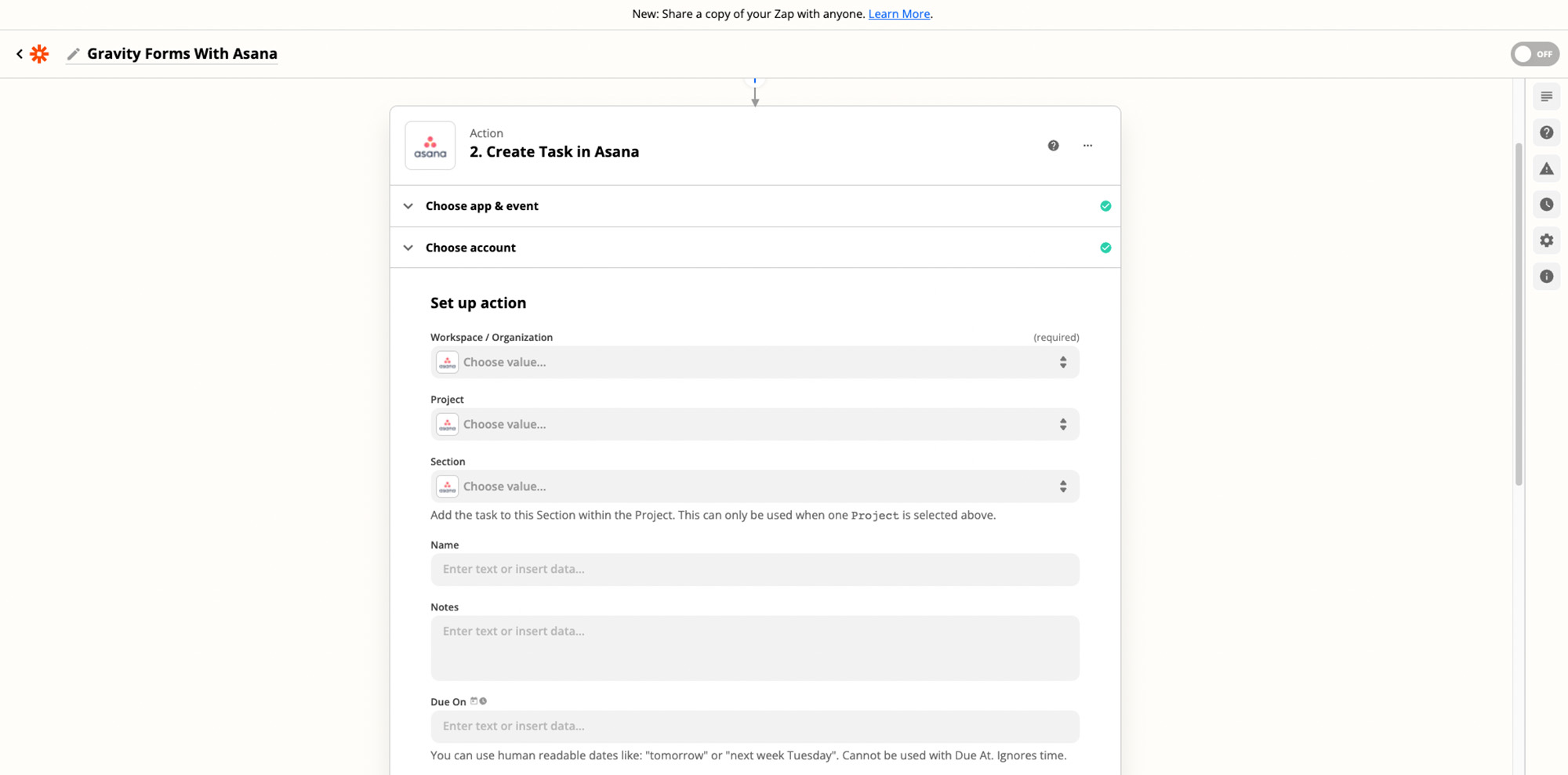Click pencil icon to rename the Zap
Image resolution: width=1568 pixels, height=775 pixels.
[74, 54]
